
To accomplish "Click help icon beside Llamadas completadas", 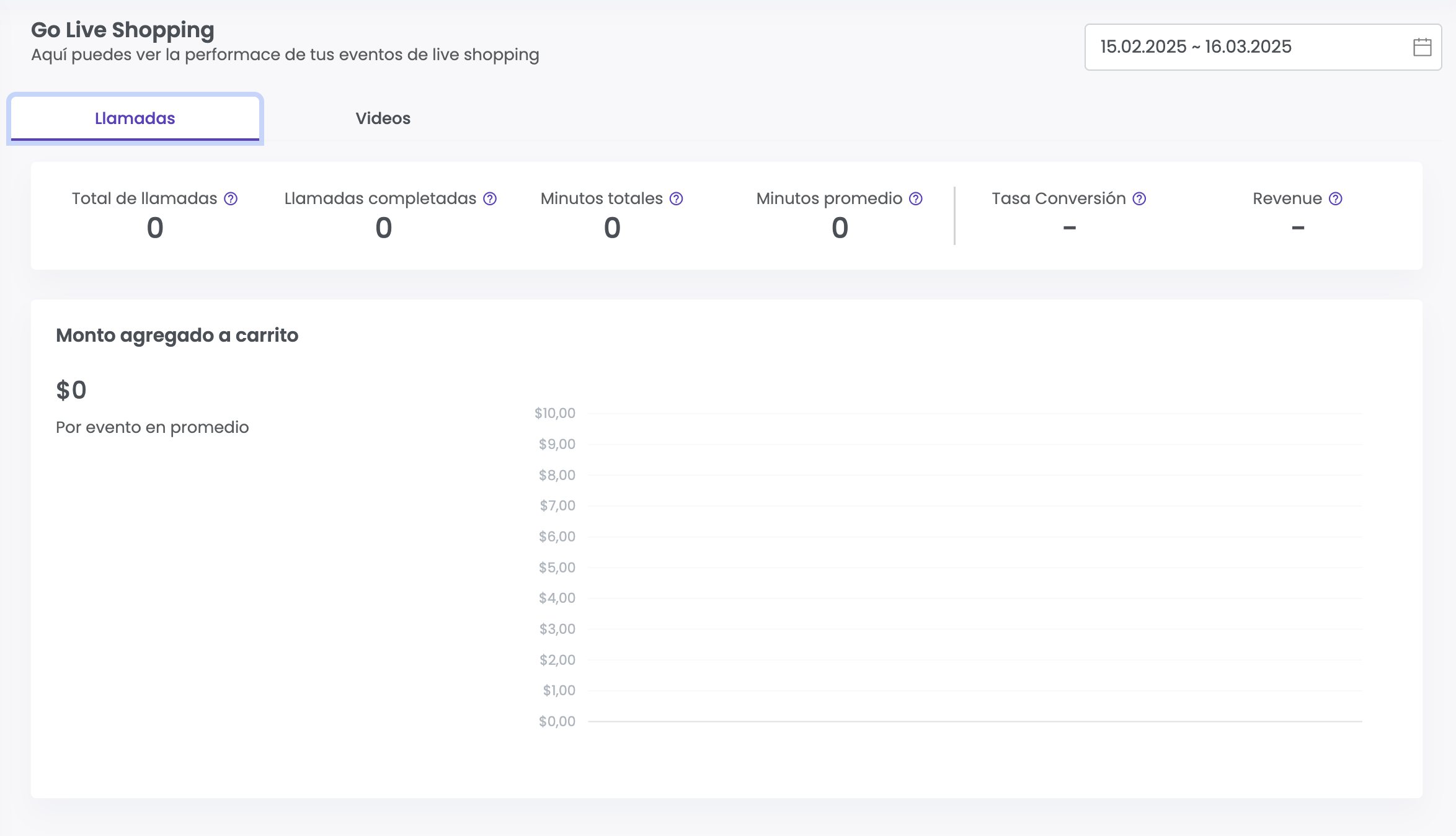I will click(490, 198).
